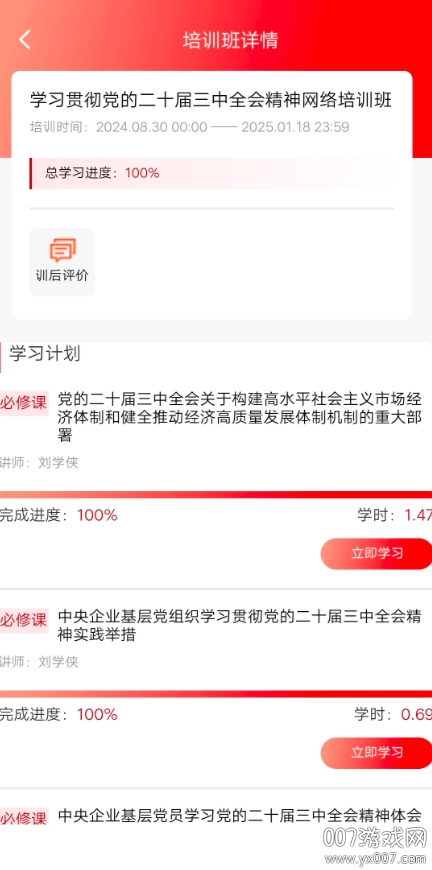
Task: Tap the first course's 必修课 tag
Action: (x=24, y=403)
